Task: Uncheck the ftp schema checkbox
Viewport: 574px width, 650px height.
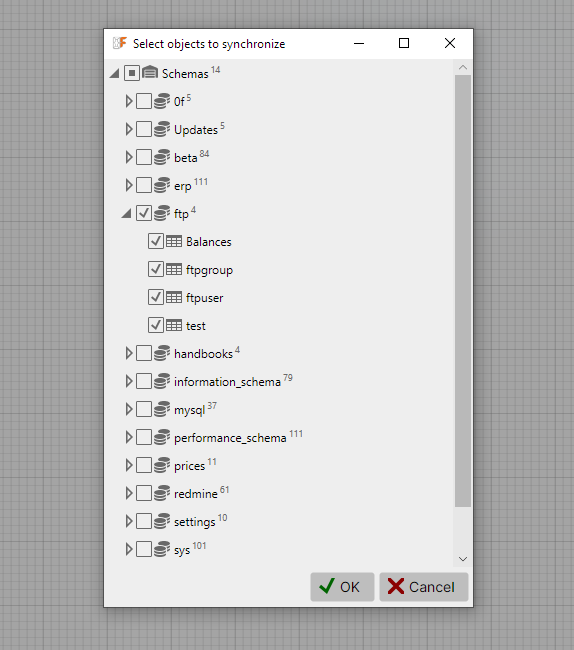Action: click(x=144, y=213)
